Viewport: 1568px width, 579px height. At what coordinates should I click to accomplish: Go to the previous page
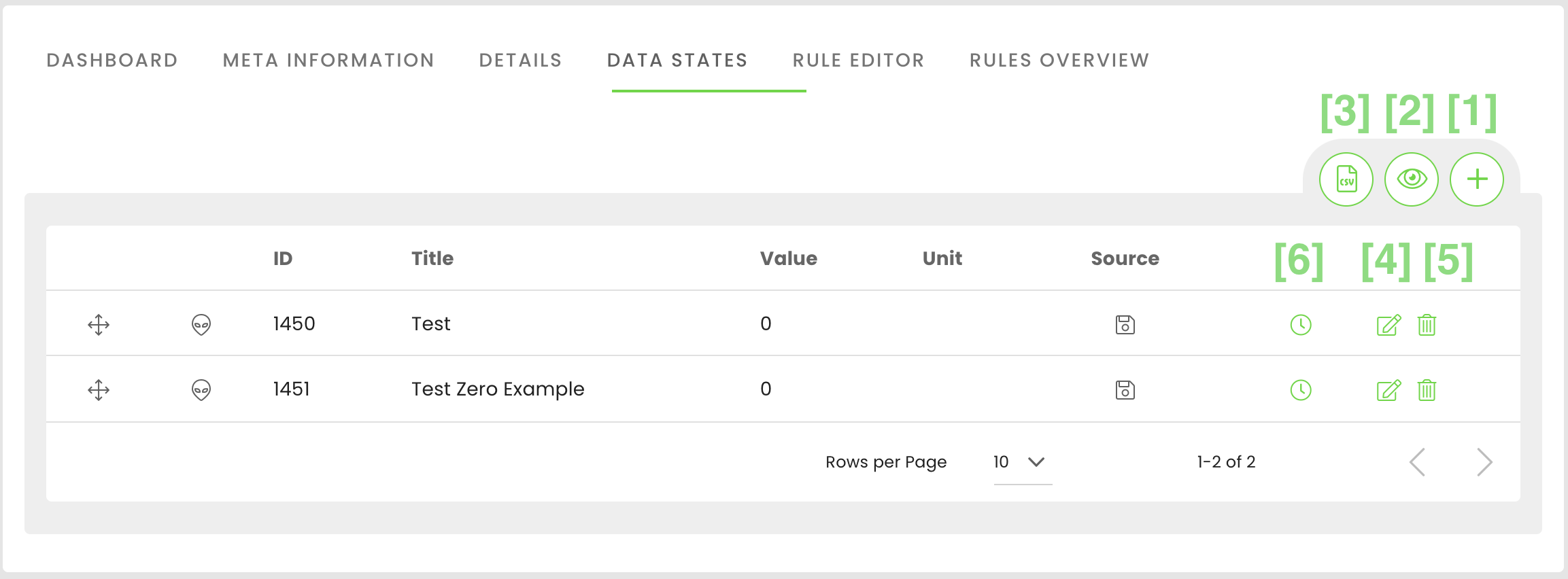click(1418, 462)
